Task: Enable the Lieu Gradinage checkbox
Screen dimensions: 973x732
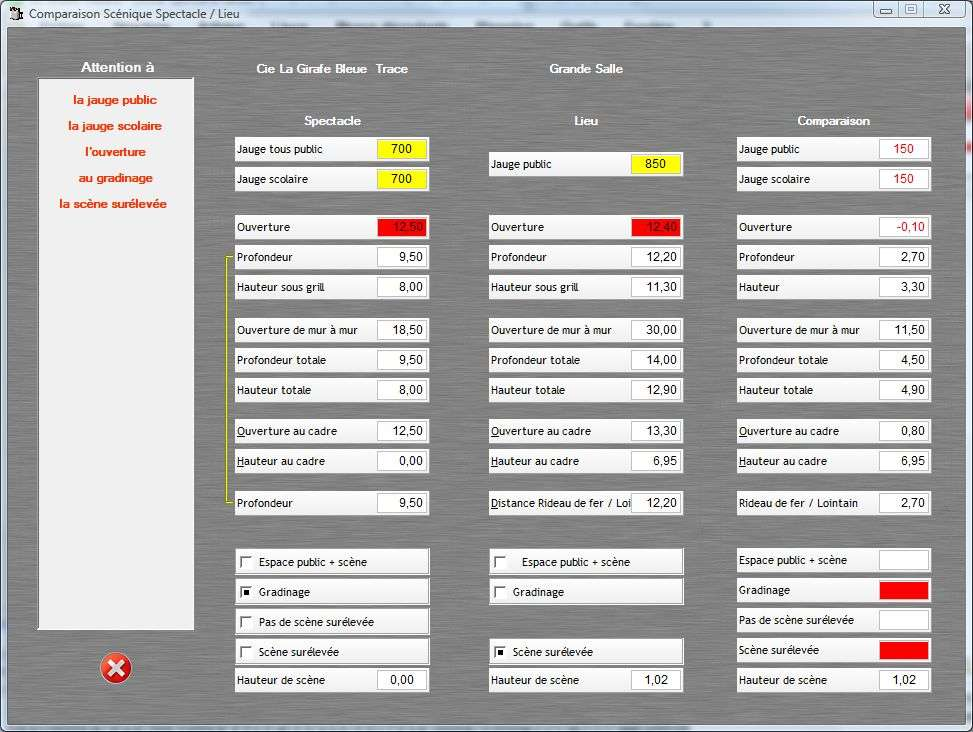Action: [500, 592]
